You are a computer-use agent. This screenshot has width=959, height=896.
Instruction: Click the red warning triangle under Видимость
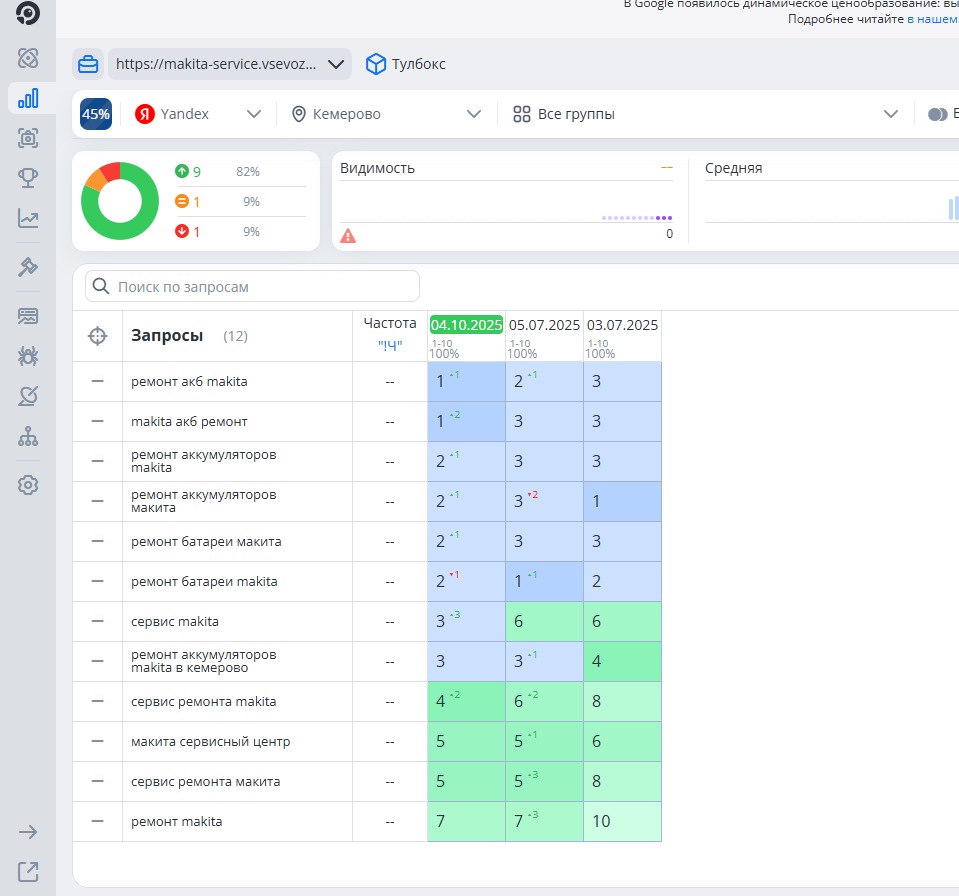click(x=348, y=235)
